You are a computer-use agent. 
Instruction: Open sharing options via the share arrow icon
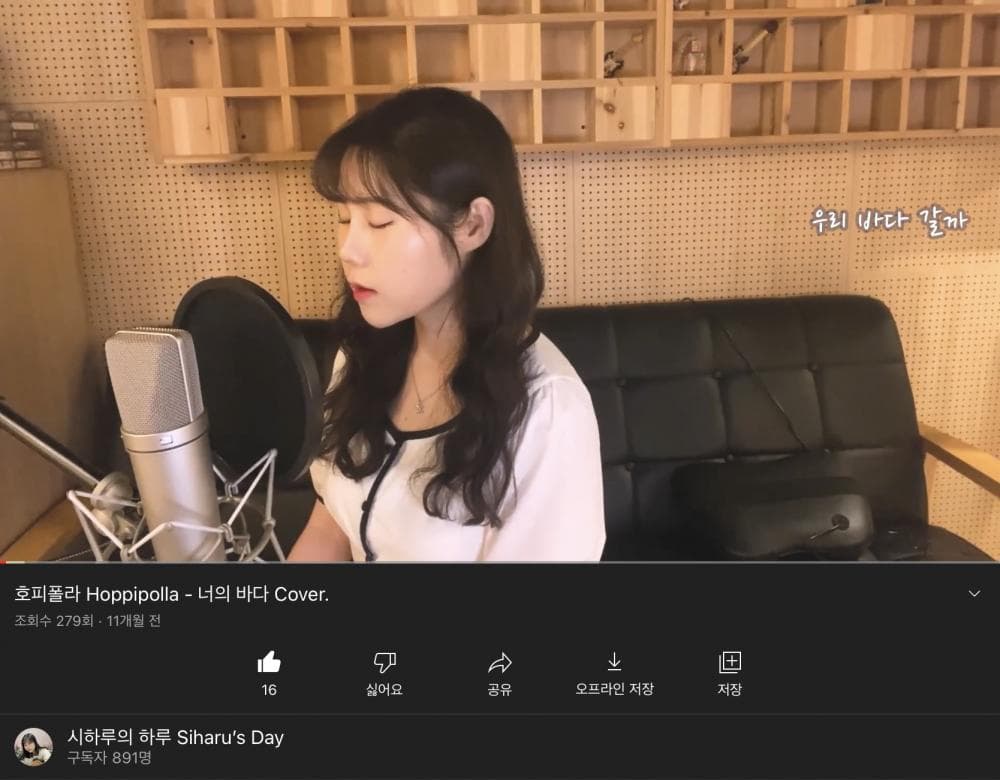(x=500, y=661)
